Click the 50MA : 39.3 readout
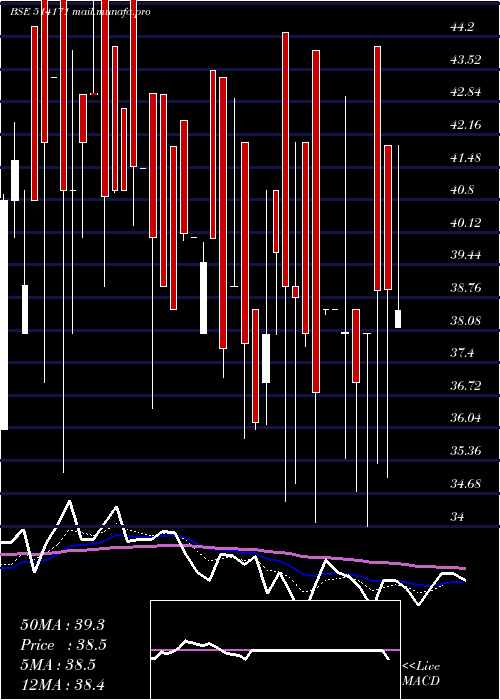This screenshot has height=700, width=500. (x=62, y=625)
